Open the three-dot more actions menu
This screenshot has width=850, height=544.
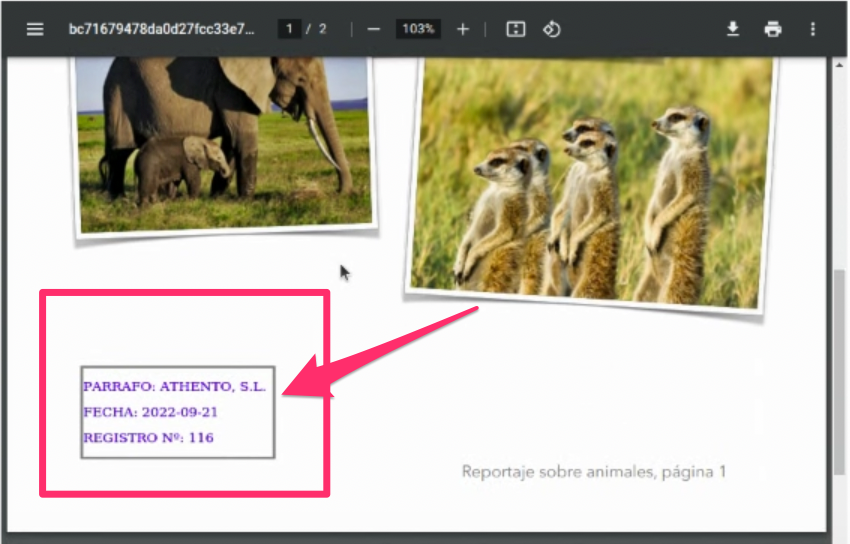tap(812, 29)
